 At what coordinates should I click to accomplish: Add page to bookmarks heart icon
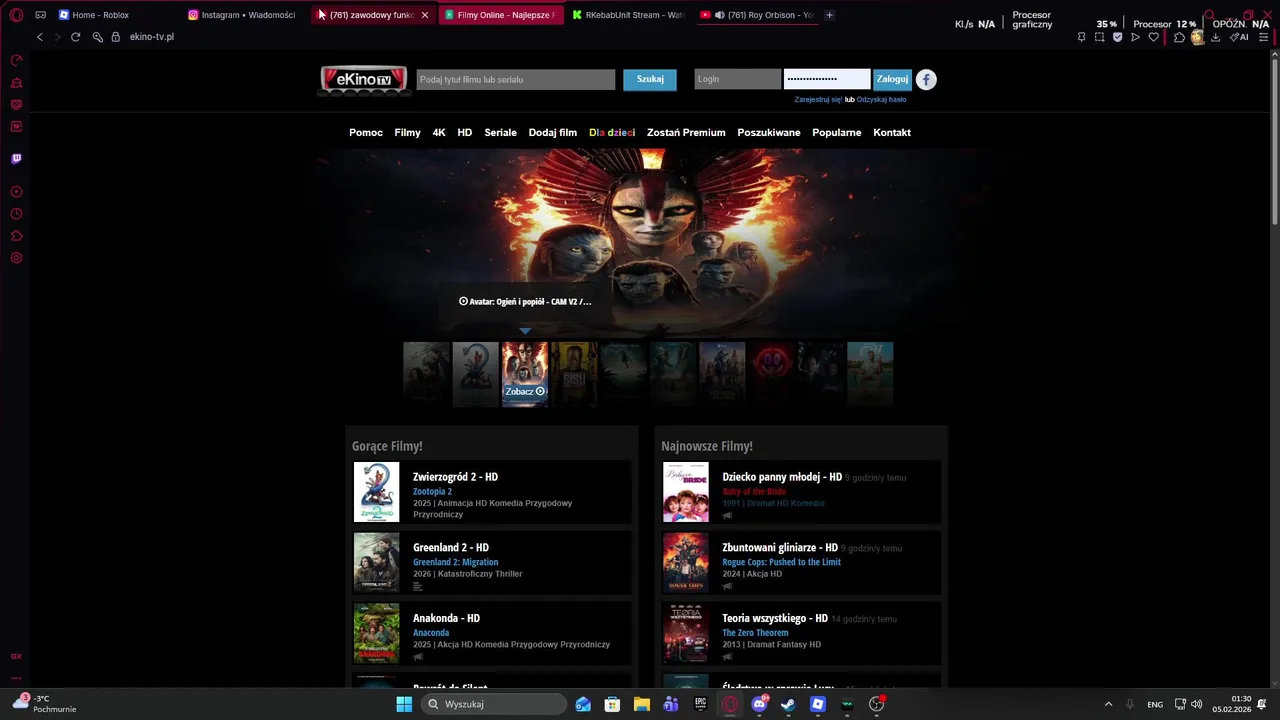coord(1153,37)
